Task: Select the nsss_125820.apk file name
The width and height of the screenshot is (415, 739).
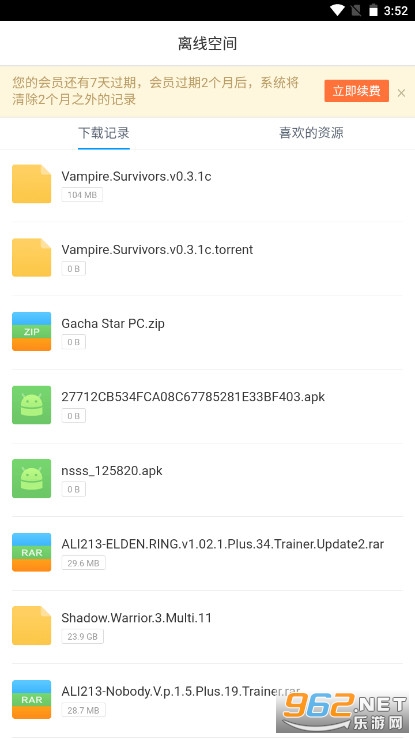Action: [112, 471]
